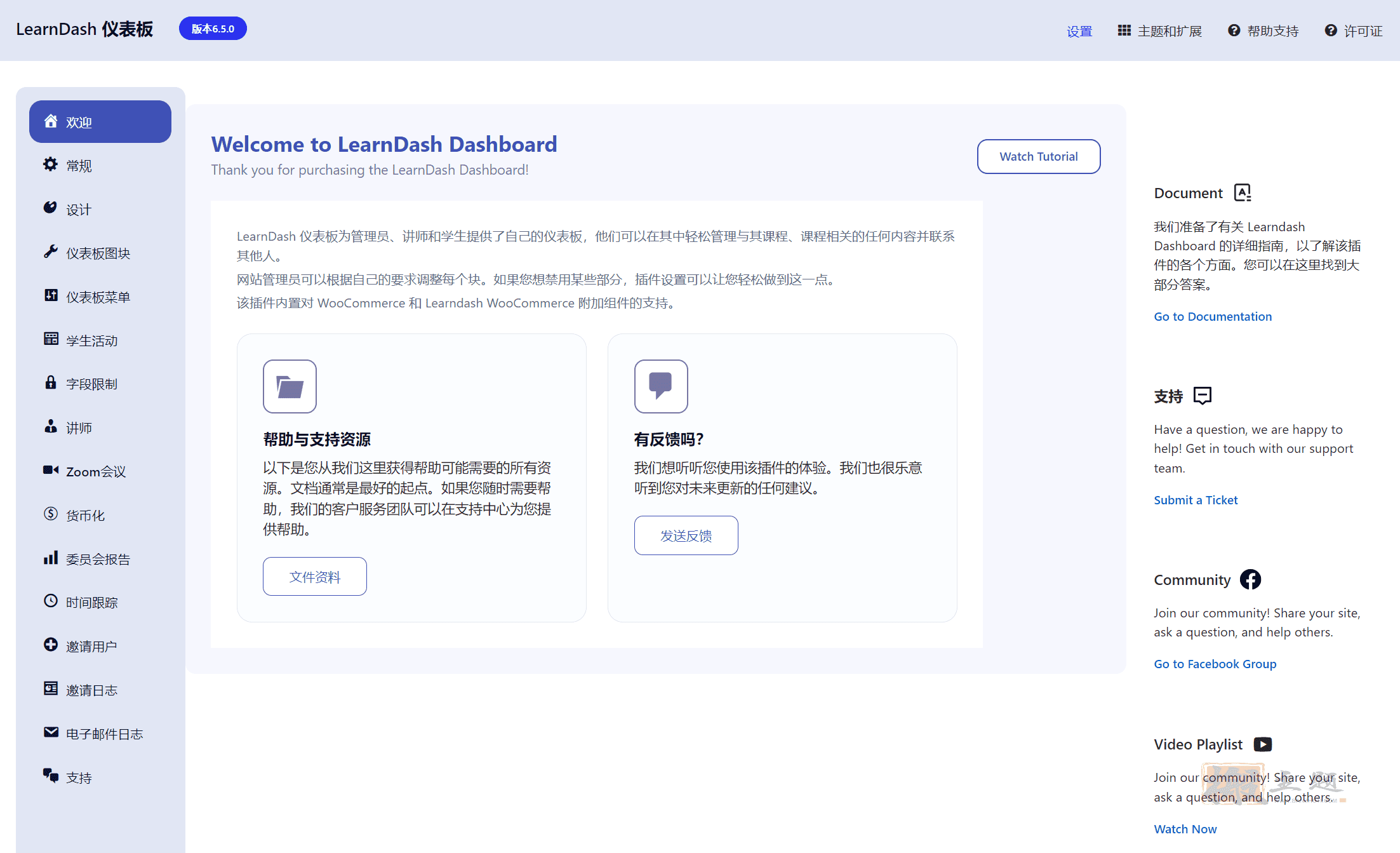
Task: Open 主题和扩展 in the header
Action: coord(1160,31)
